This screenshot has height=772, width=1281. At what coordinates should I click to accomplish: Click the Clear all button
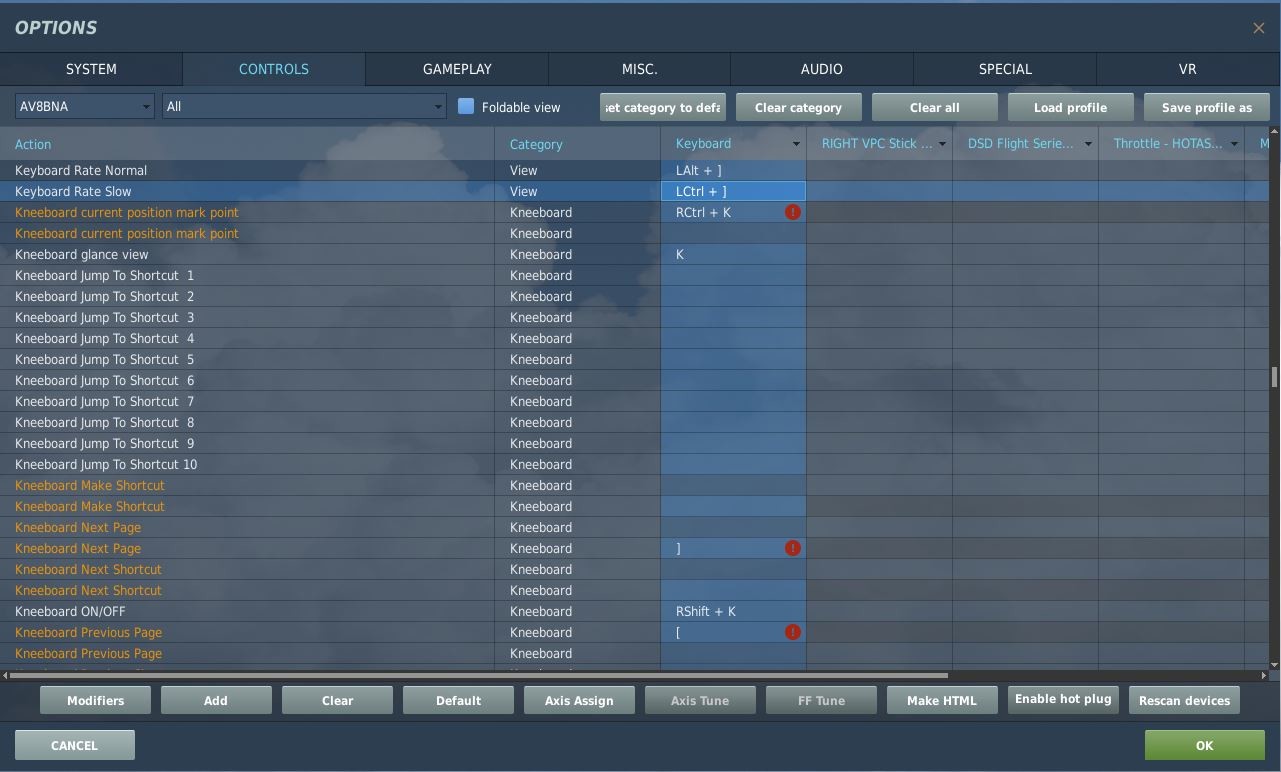pos(934,107)
